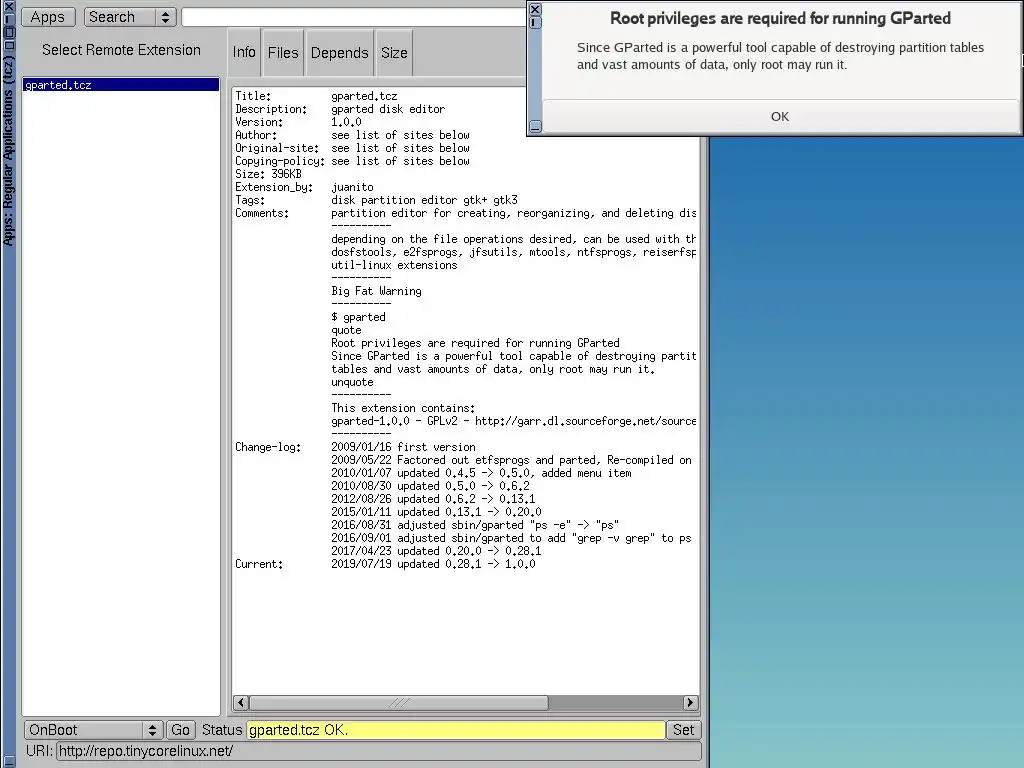Click the 'unquote' line in the info pane

coord(352,382)
